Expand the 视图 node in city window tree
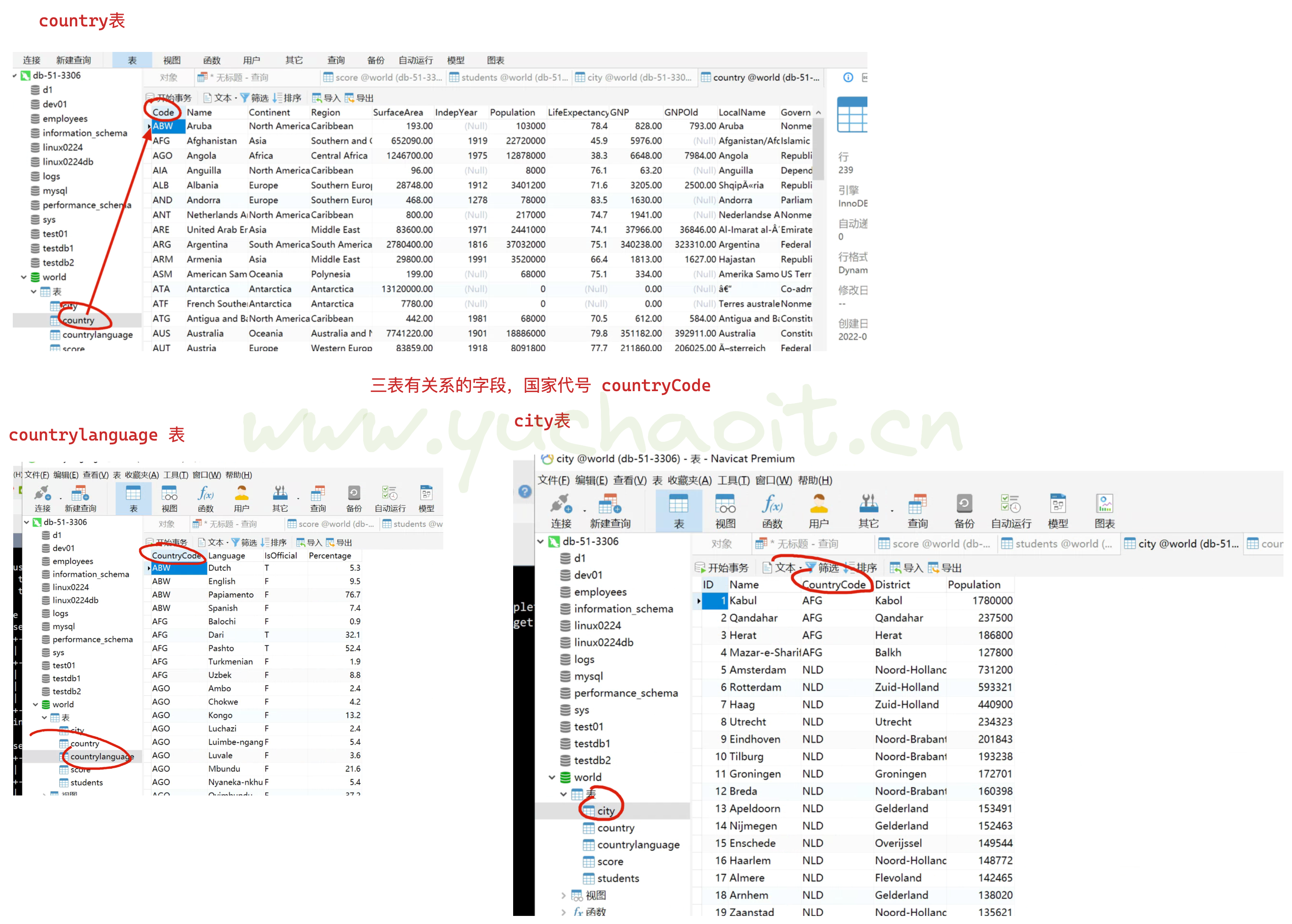 [x=563, y=895]
